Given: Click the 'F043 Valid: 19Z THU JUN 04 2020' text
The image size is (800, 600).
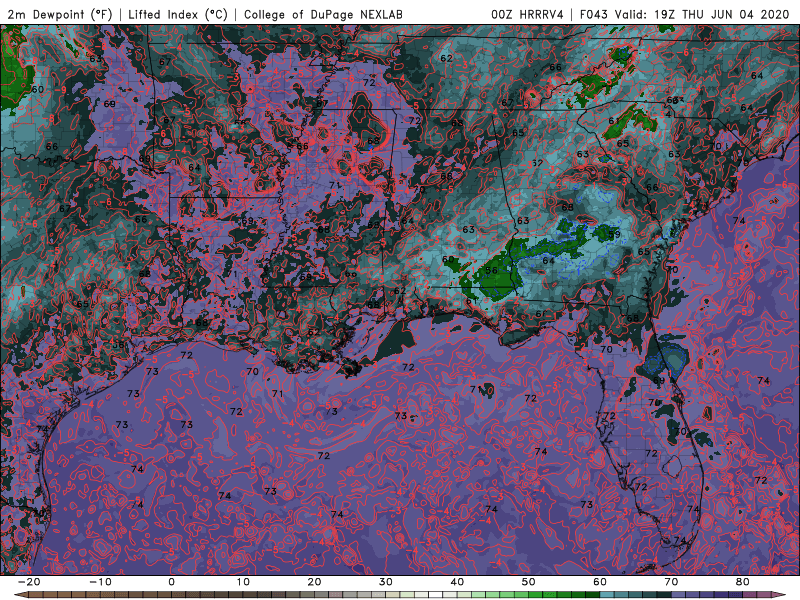Looking at the screenshot, I should (x=685, y=14).
